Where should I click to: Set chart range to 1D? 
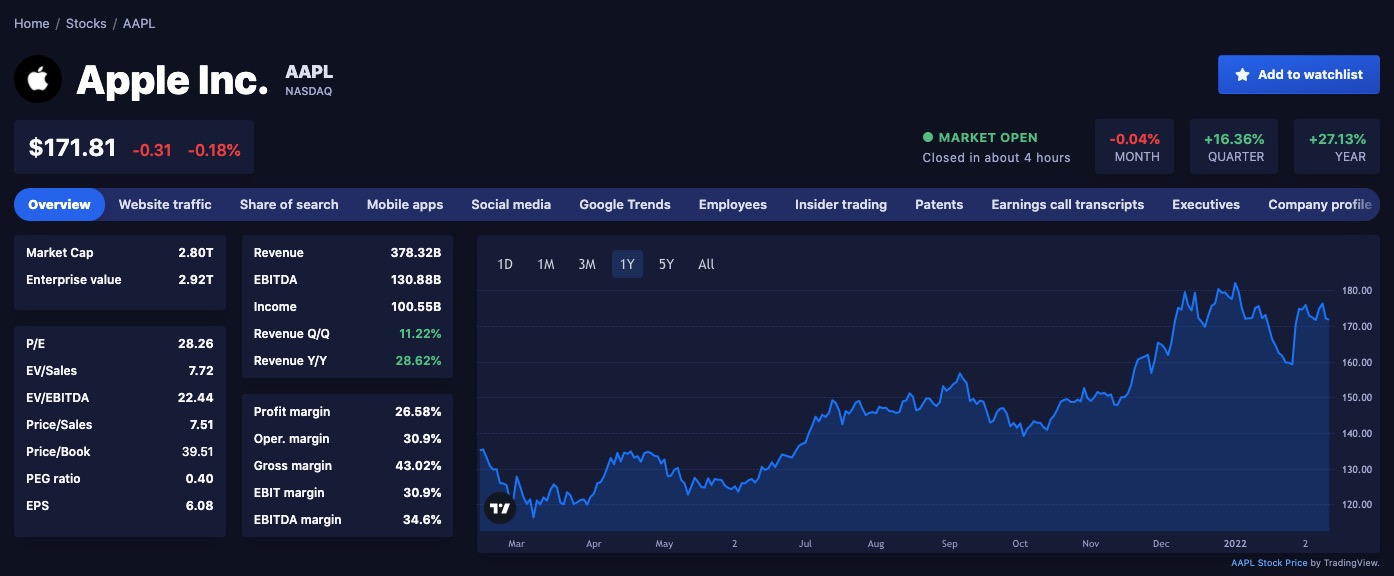[505, 264]
